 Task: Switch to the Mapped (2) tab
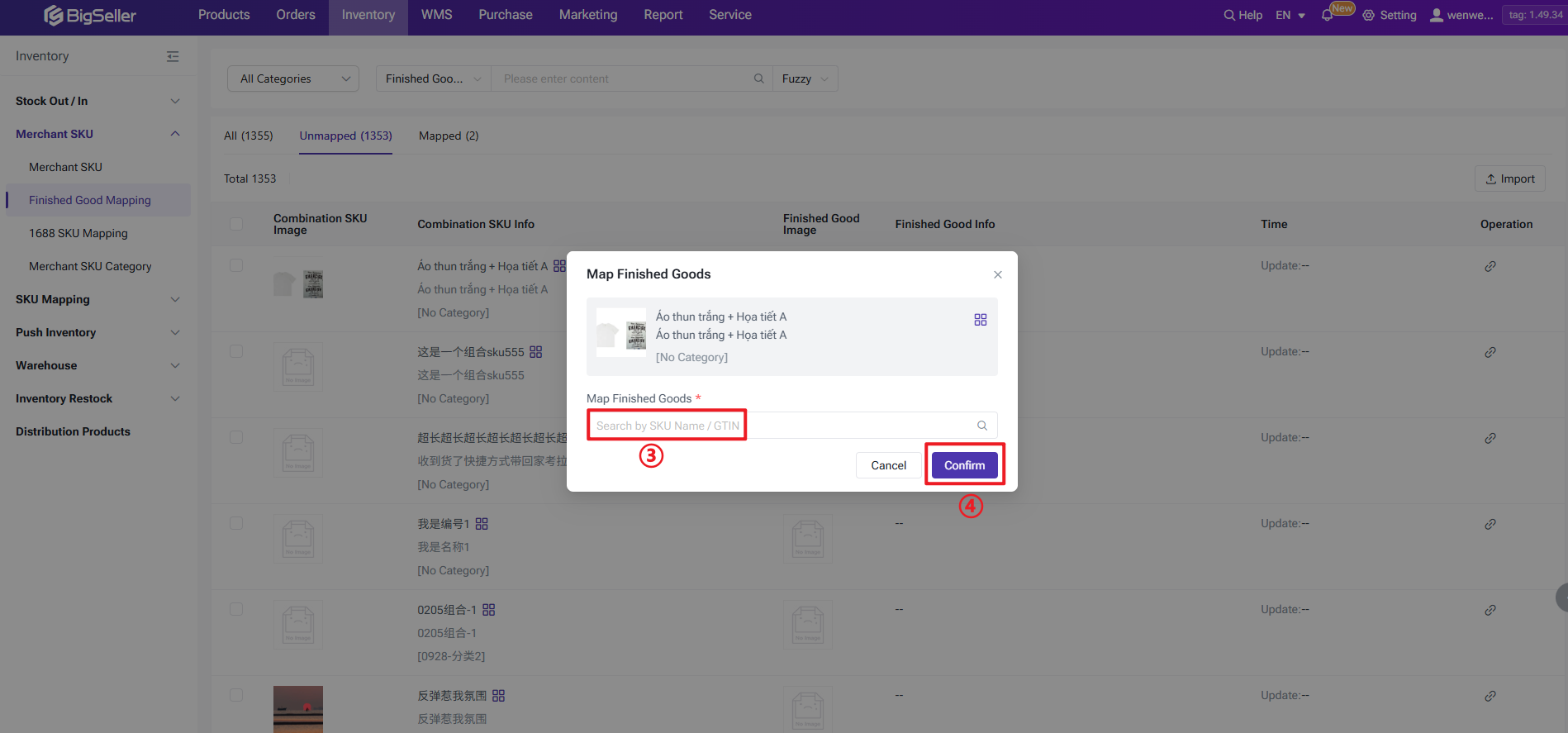(x=449, y=136)
